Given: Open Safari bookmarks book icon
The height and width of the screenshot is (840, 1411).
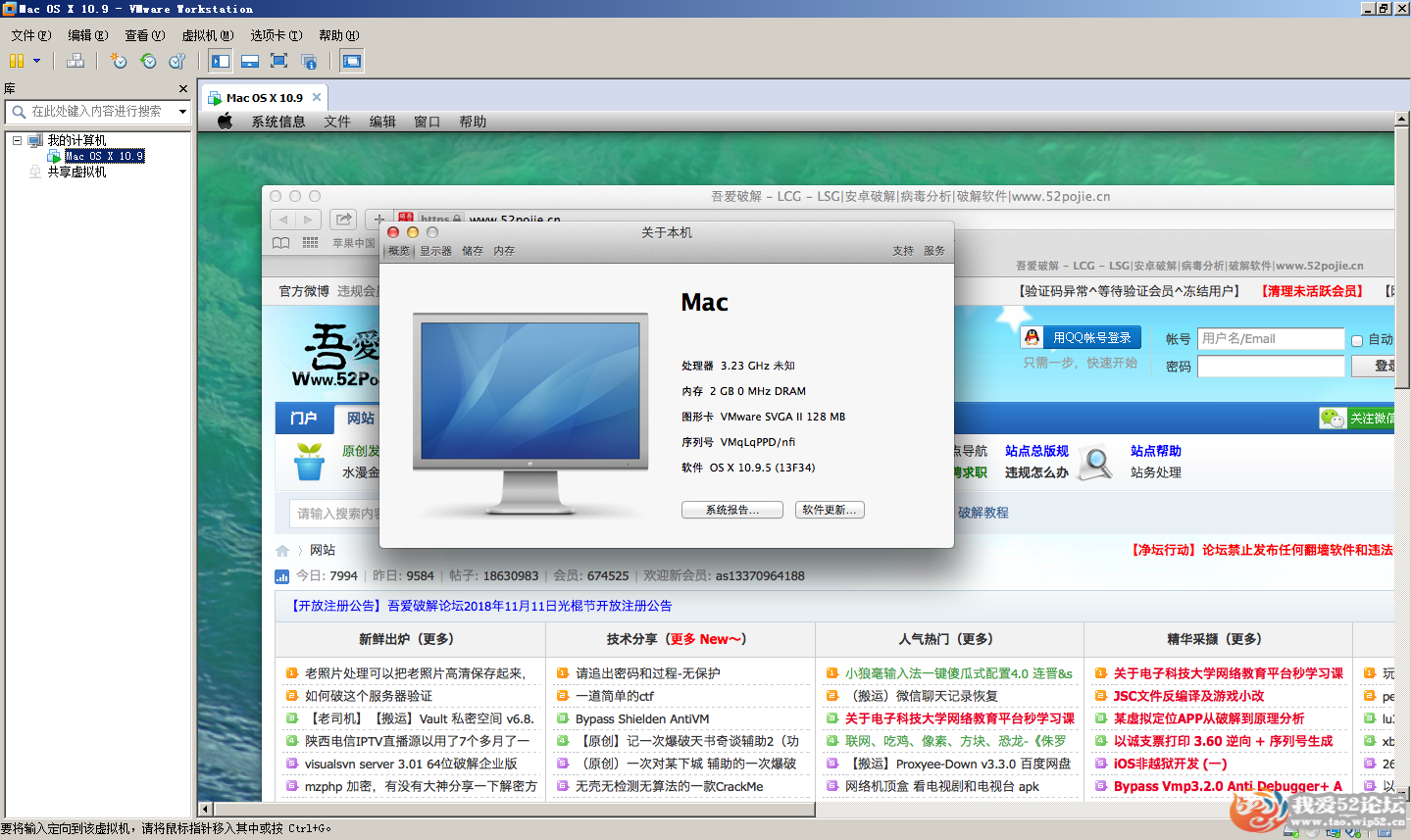Looking at the screenshot, I should [x=280, y=243].
